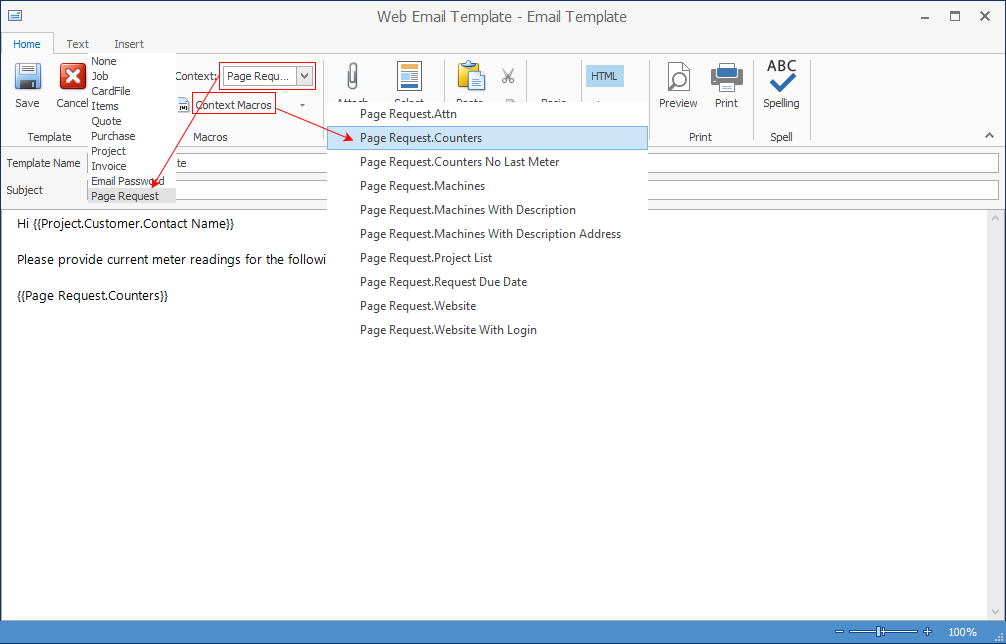The image size is (1006, 644).
Task: Choose the Page Request.Website macro
Action: coord(488,305)
